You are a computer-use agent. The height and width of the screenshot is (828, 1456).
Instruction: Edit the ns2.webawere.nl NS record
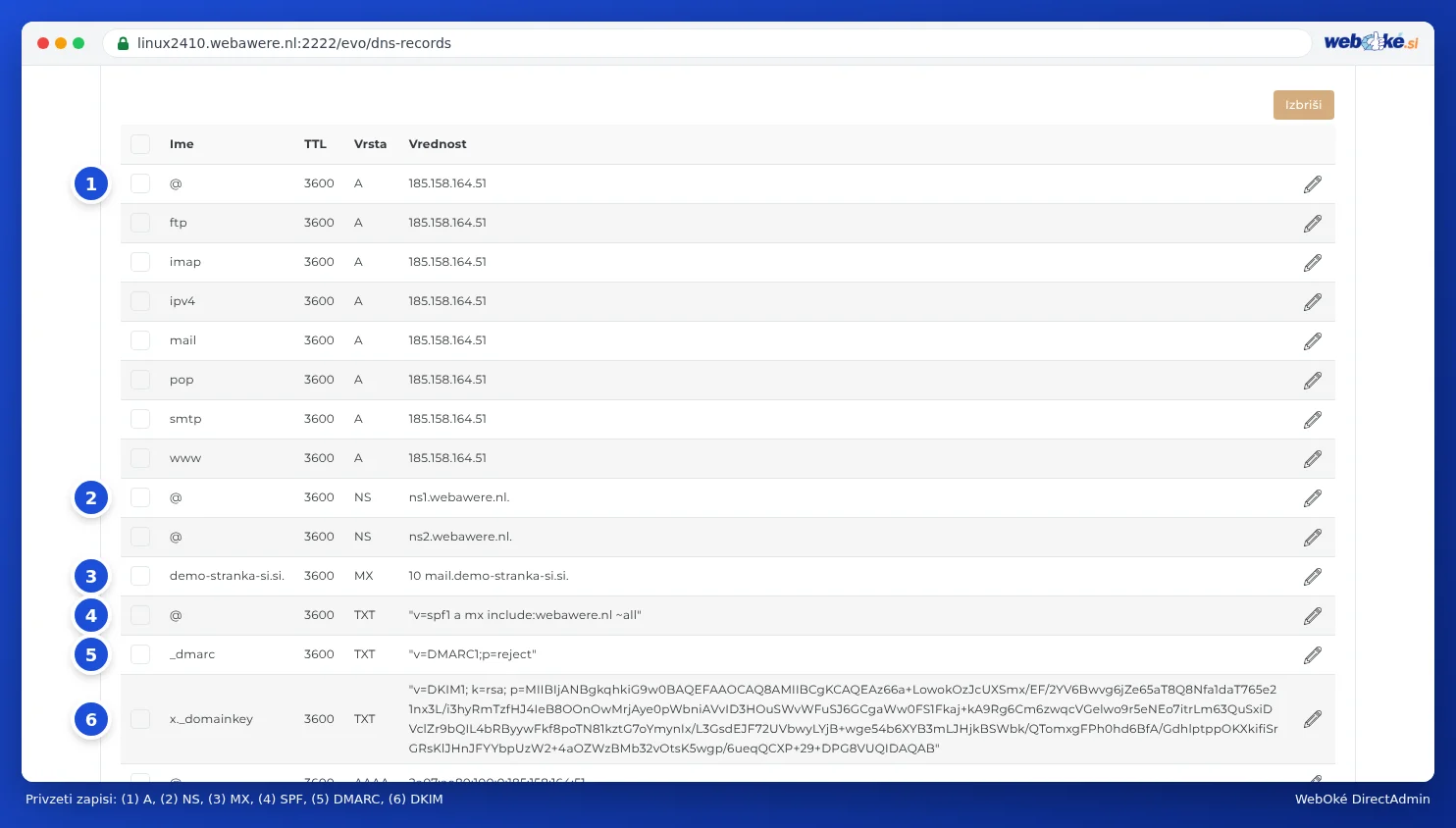(1313, 538)
